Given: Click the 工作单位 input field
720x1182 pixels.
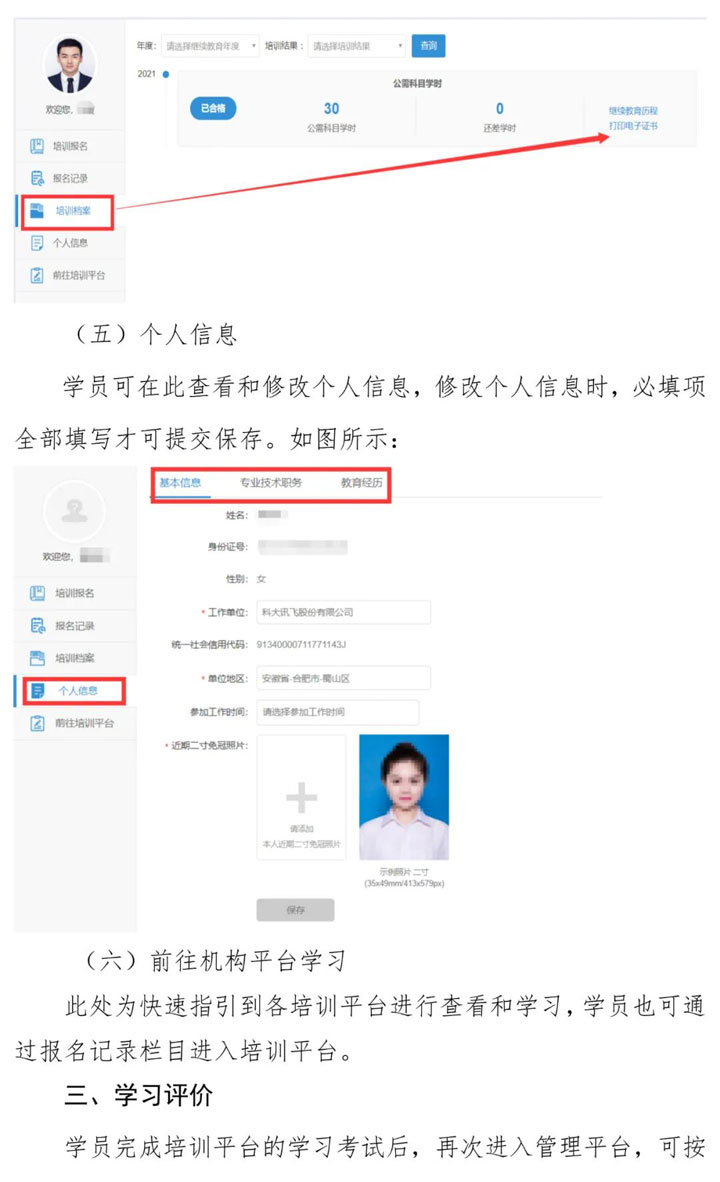Looking at the screenshot, I should pyautogui.click(x=342, y=612).
